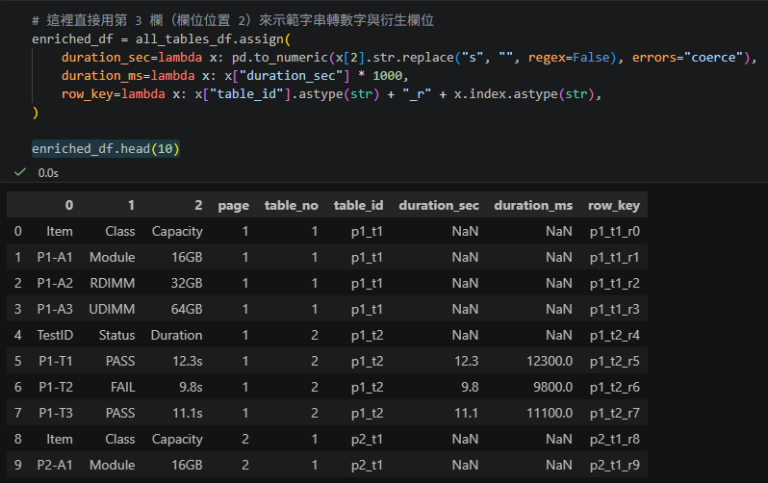
Task: Click the cell P1-A1
Action: [55, 257]
